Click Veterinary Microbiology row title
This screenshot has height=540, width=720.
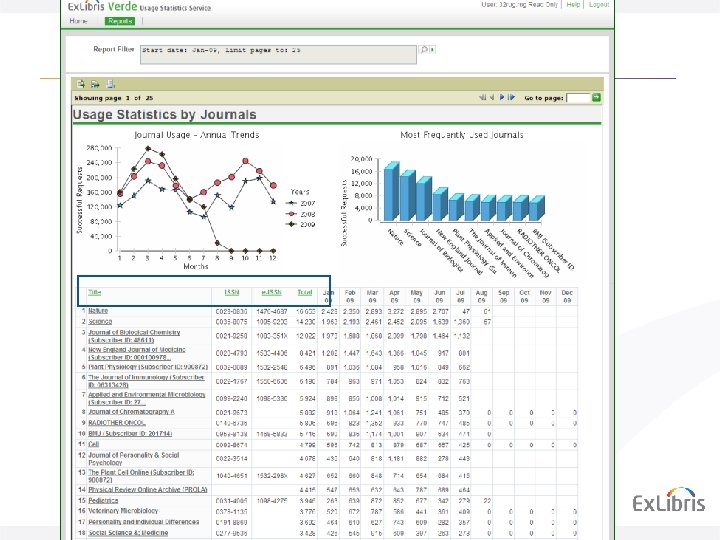pos(123,511)
